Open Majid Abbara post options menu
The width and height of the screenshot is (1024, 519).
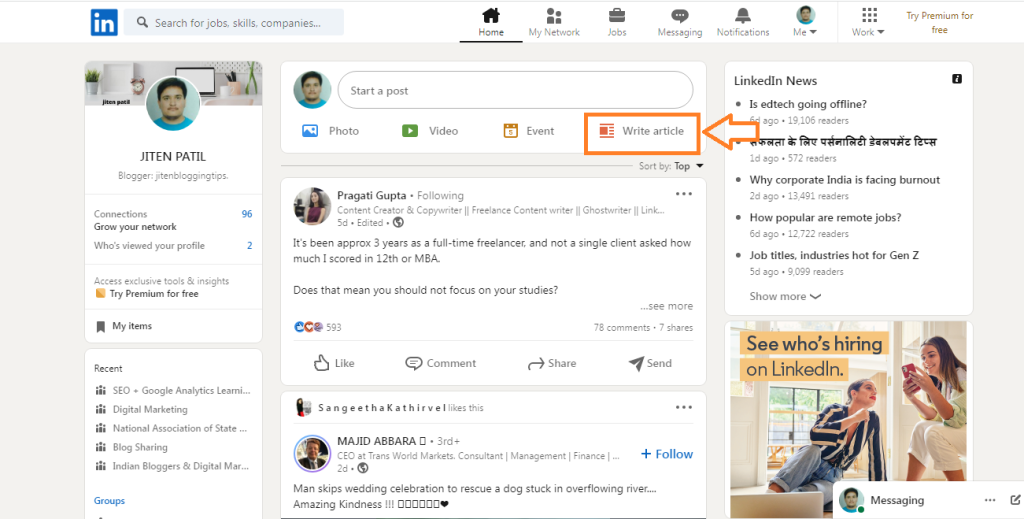pyautogui.click(x=684, y=407)
